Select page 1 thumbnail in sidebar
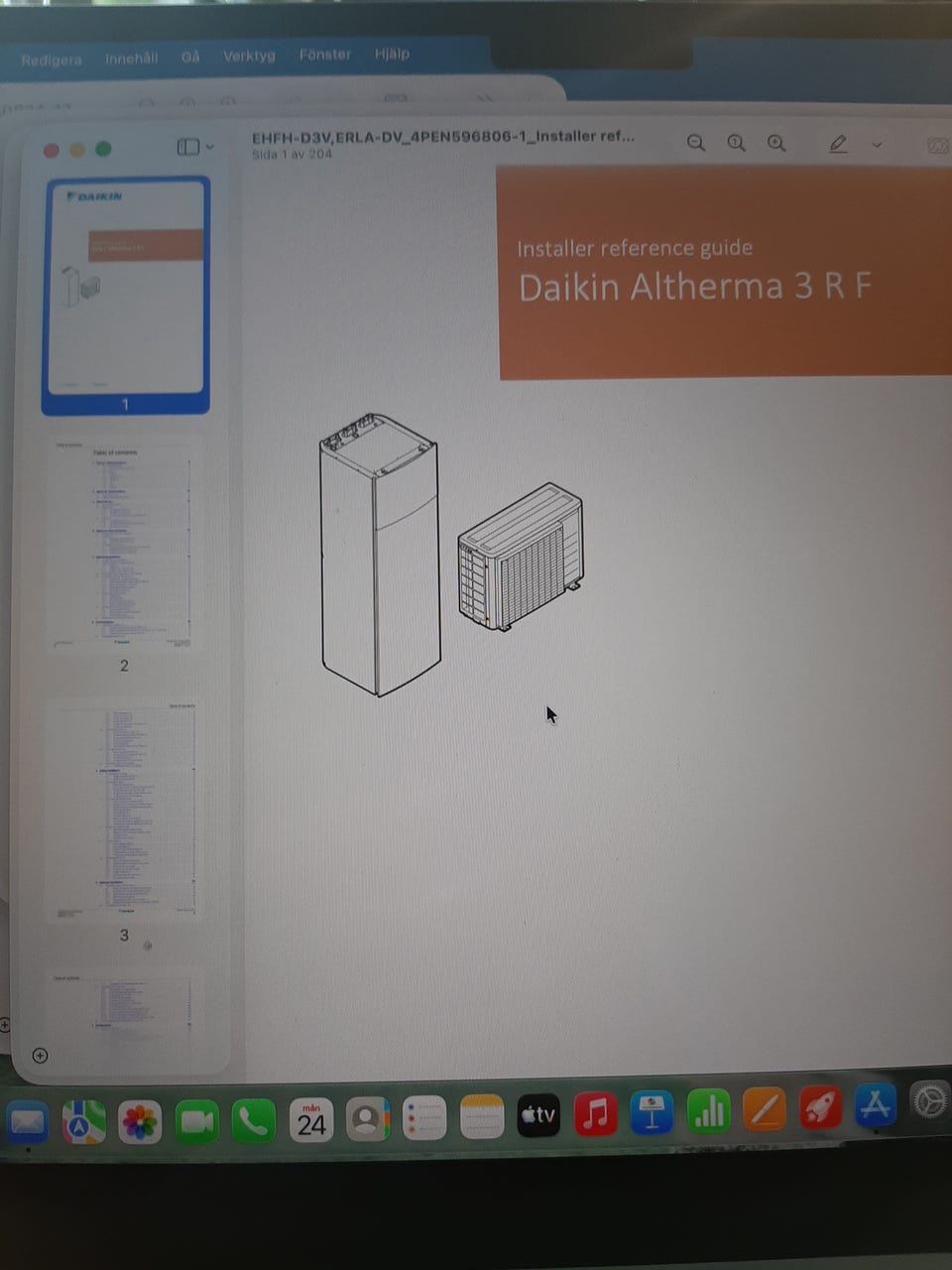Image resolution: width=952 pixels, height=1270 pixels. [x=126, y=287]
